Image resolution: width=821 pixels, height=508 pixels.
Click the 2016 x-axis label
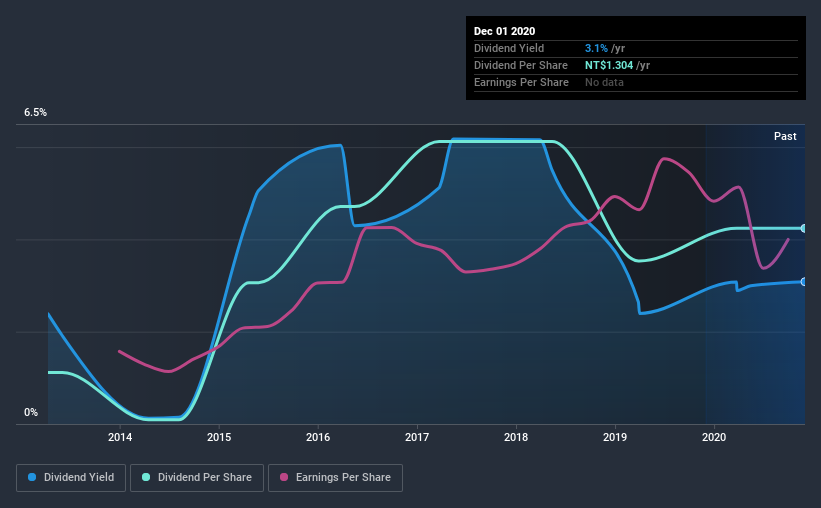pyautogui.click(x=318, y=437)
